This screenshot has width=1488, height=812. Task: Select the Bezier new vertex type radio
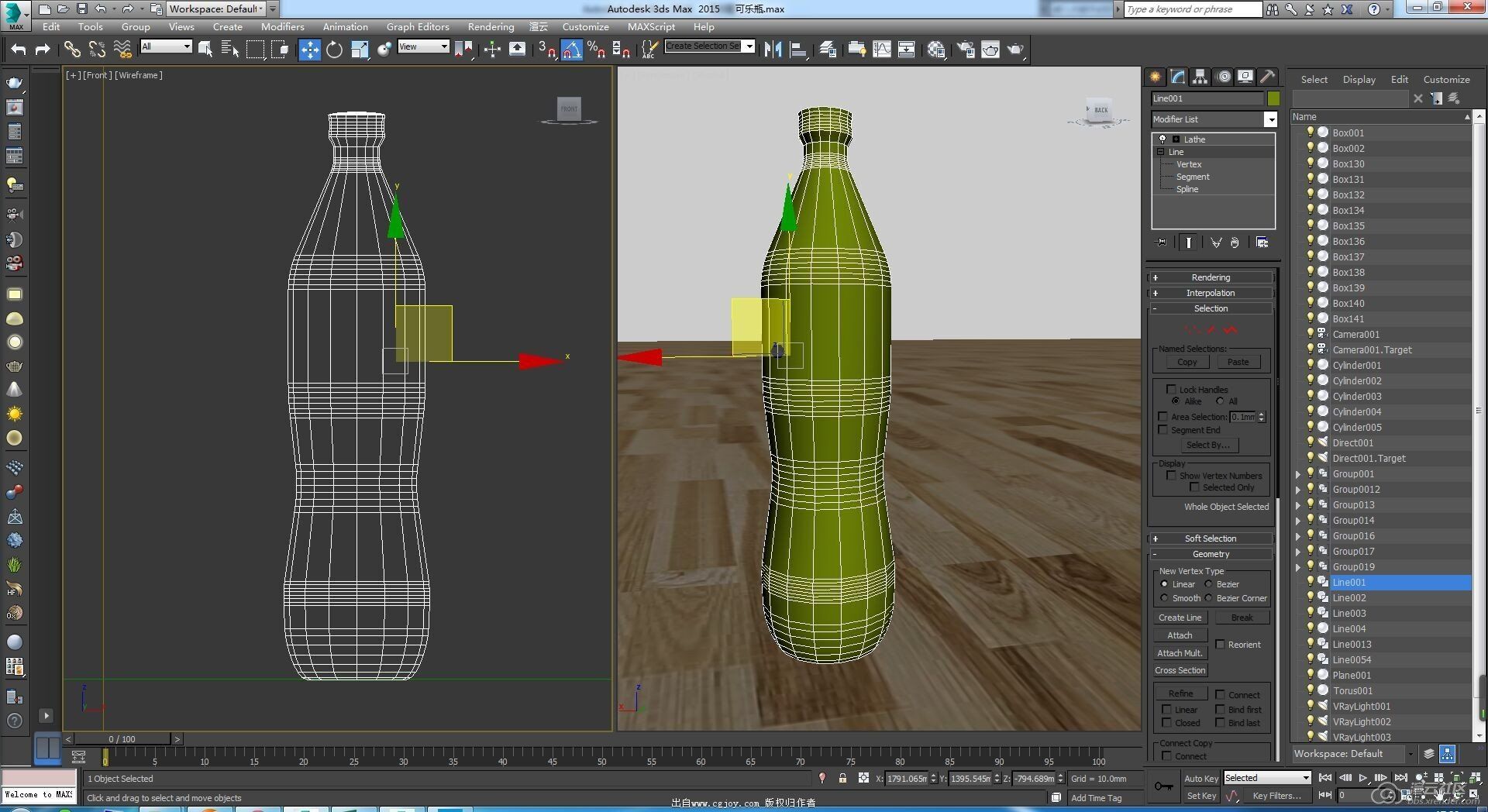click(1208, 584)
